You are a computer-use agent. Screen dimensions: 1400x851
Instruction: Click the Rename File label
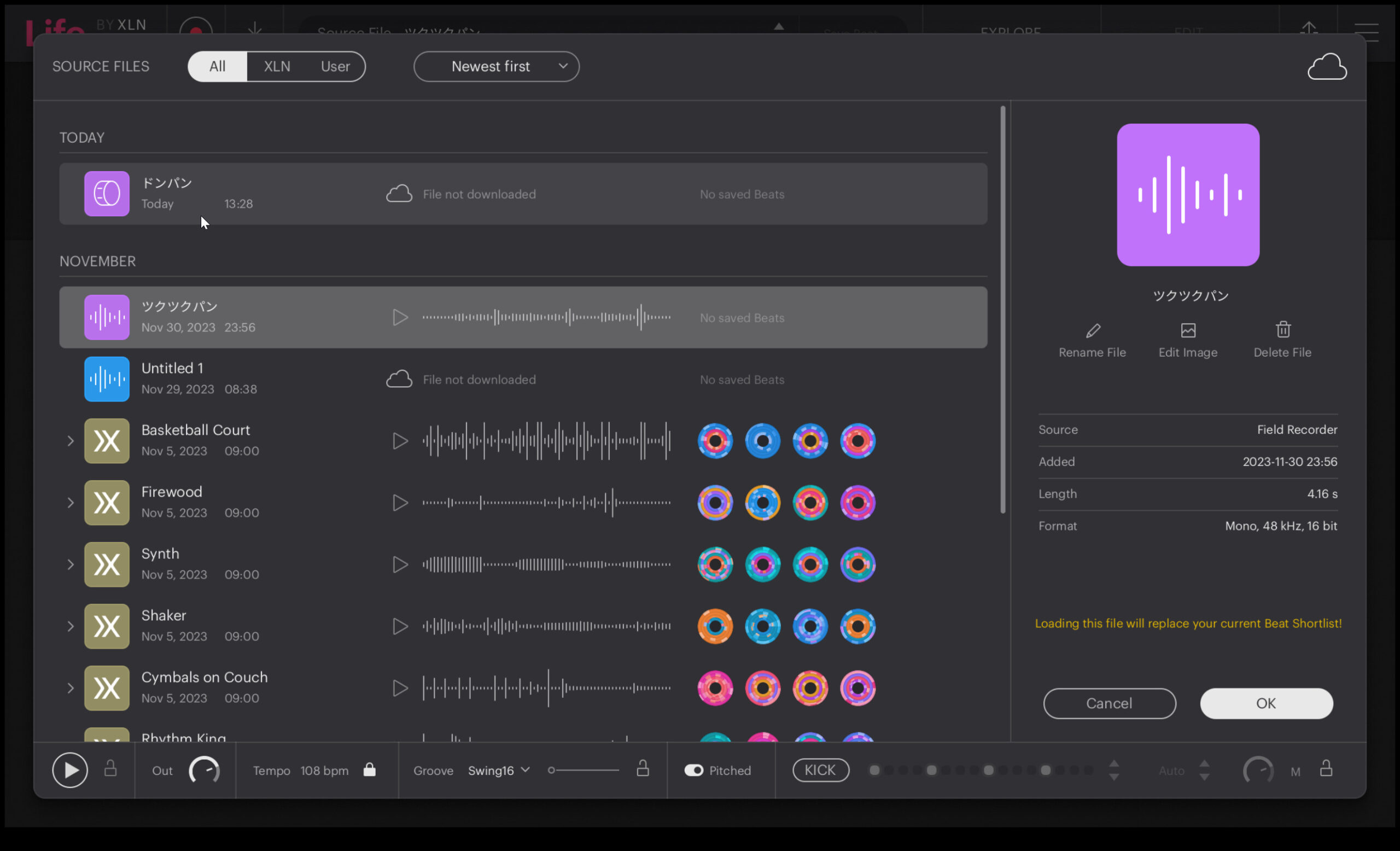[1092, 352]
